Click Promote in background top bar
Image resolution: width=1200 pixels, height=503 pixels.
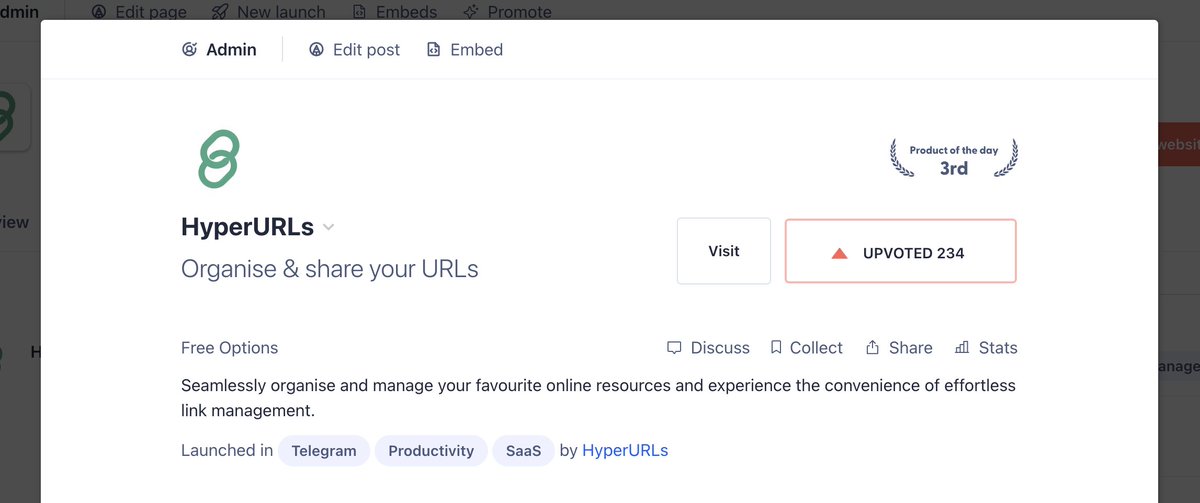[507, 12]
